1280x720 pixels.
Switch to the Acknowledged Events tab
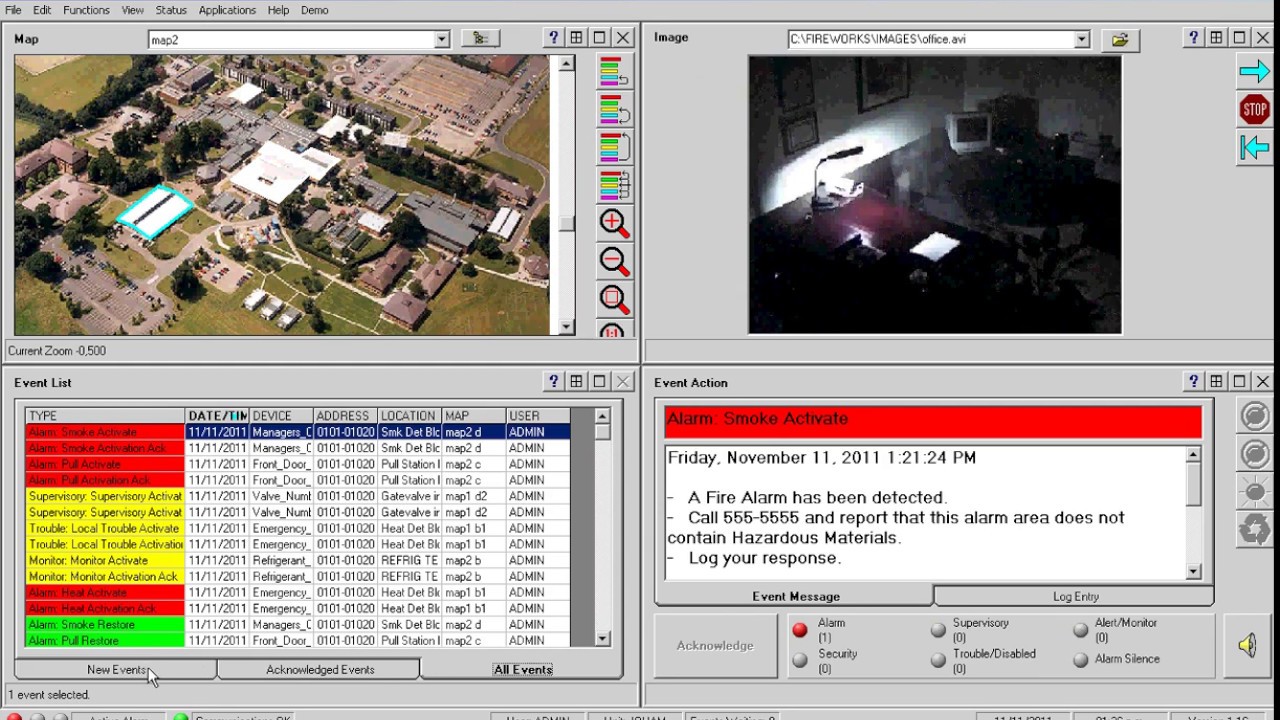point(320,669)
